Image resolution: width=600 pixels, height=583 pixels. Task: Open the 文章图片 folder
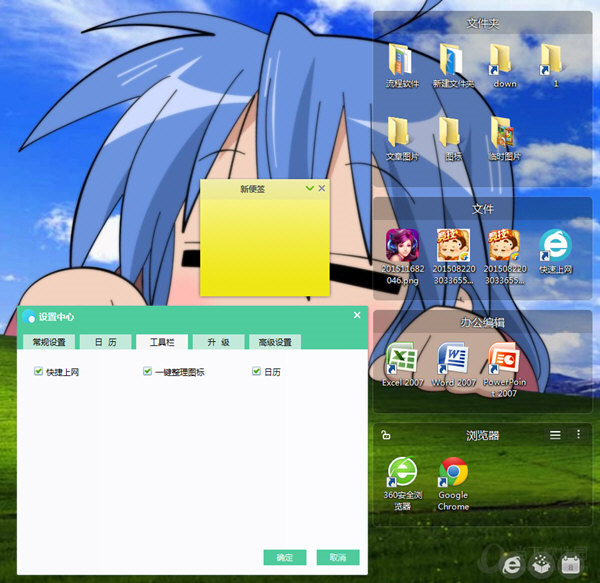point(402,138)
